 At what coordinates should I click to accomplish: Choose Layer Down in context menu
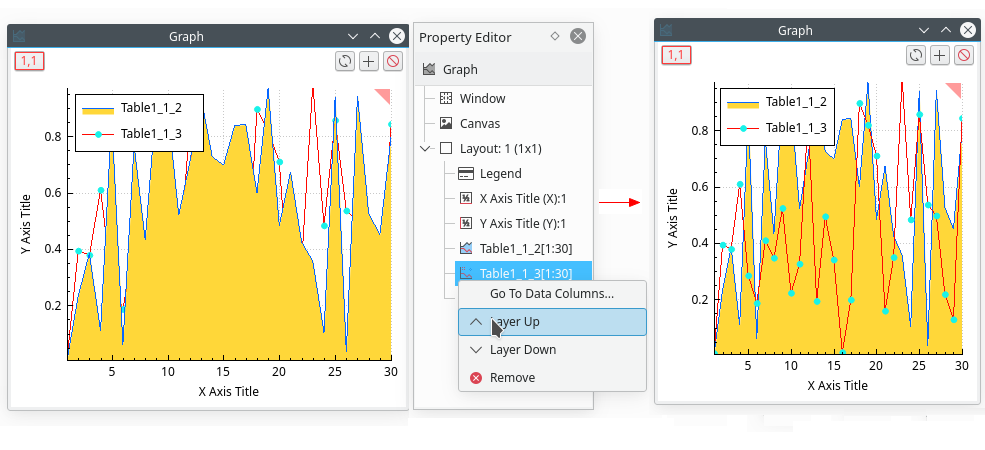(552, 349)
